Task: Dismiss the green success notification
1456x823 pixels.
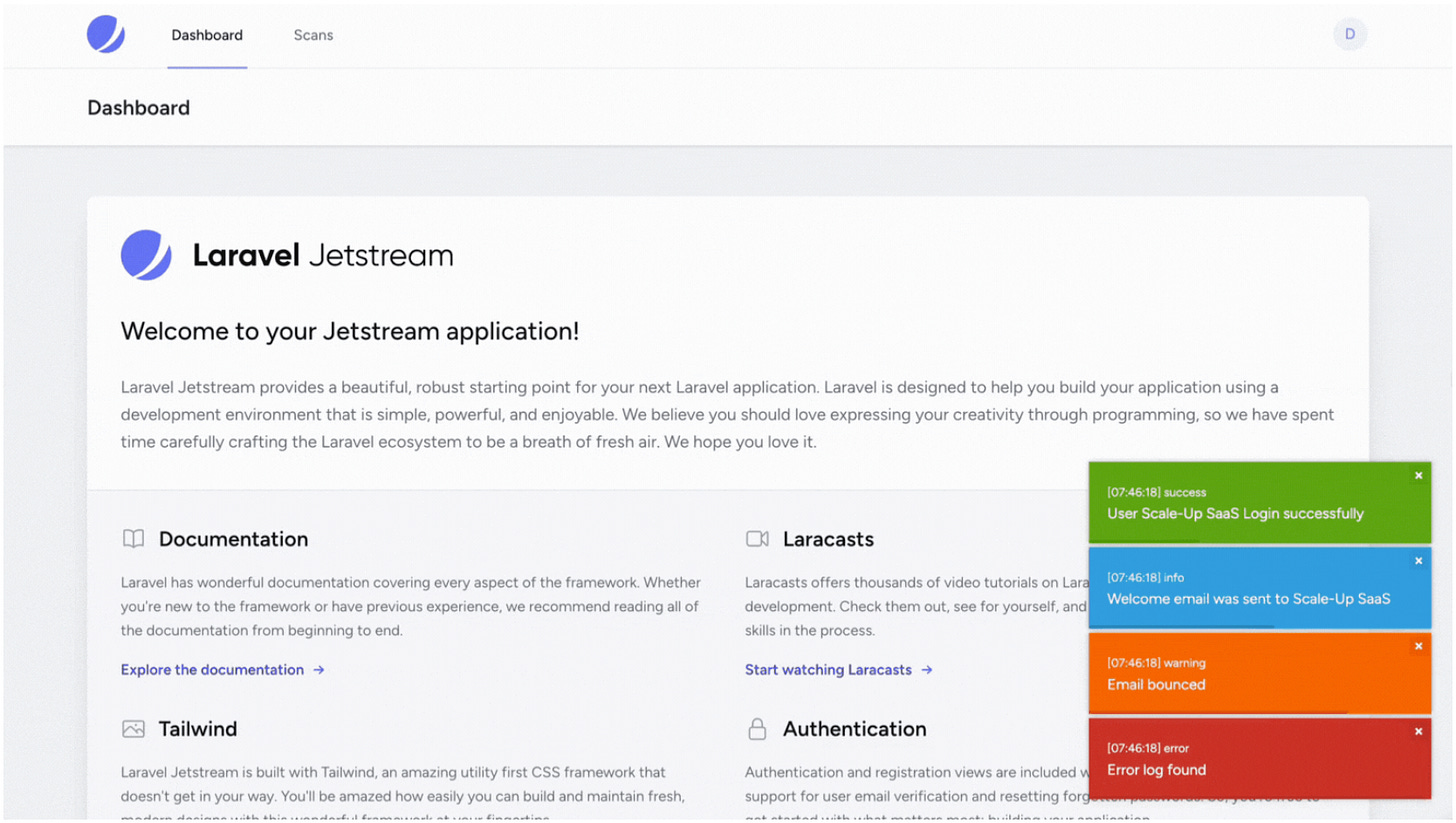Action: click(x=1418, y=476)
